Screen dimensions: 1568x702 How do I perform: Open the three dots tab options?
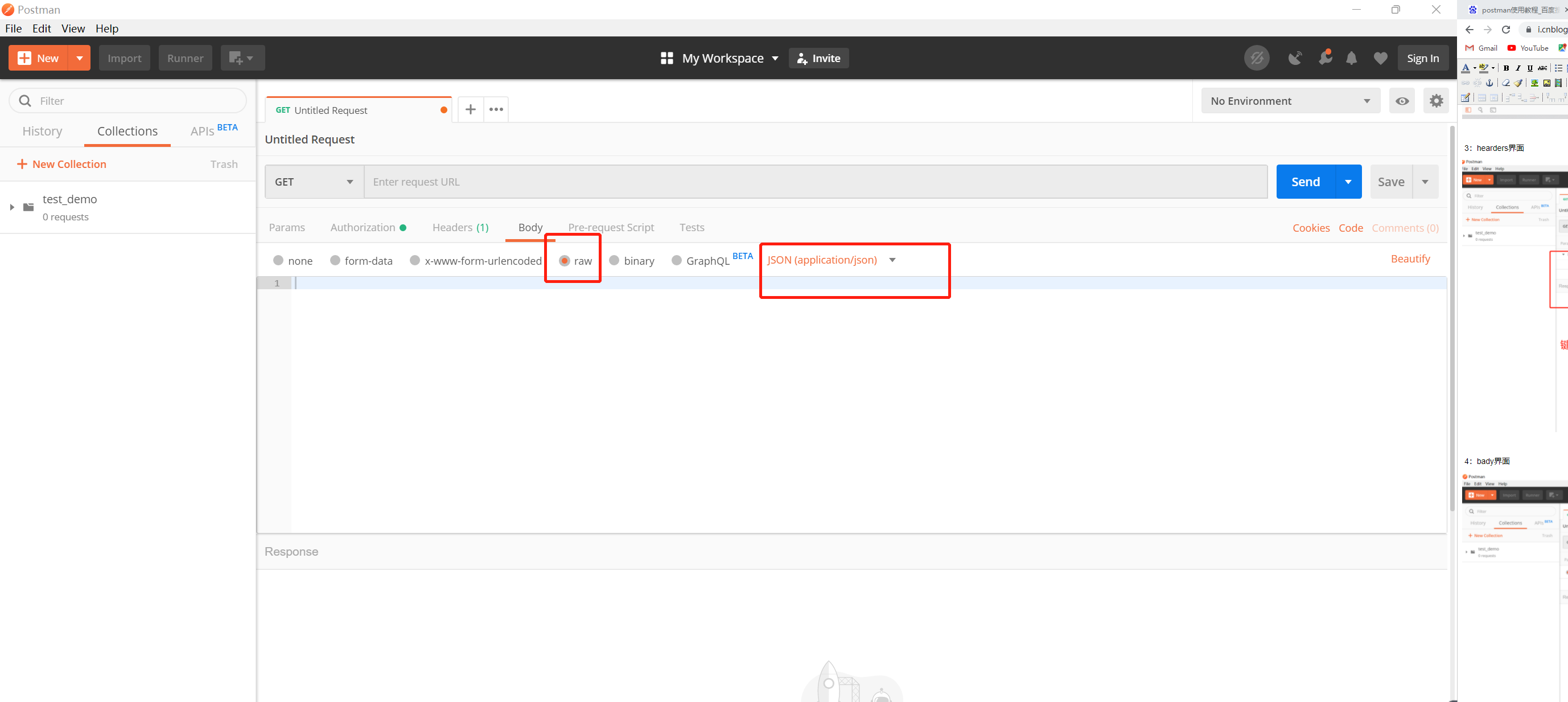coord(496,109)
